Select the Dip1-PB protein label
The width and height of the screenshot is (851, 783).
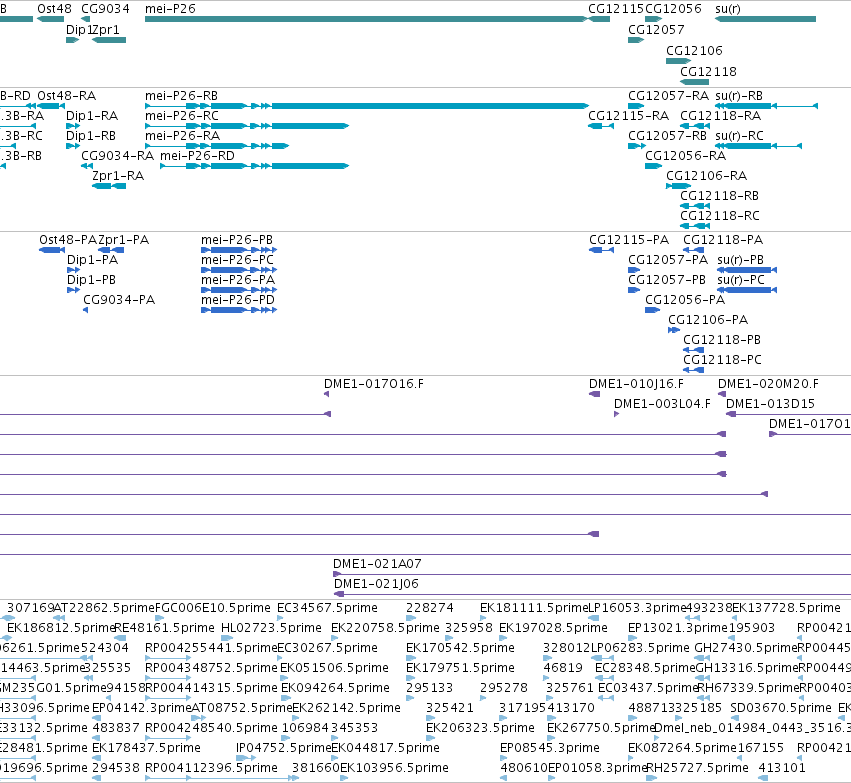coord(91,280)
